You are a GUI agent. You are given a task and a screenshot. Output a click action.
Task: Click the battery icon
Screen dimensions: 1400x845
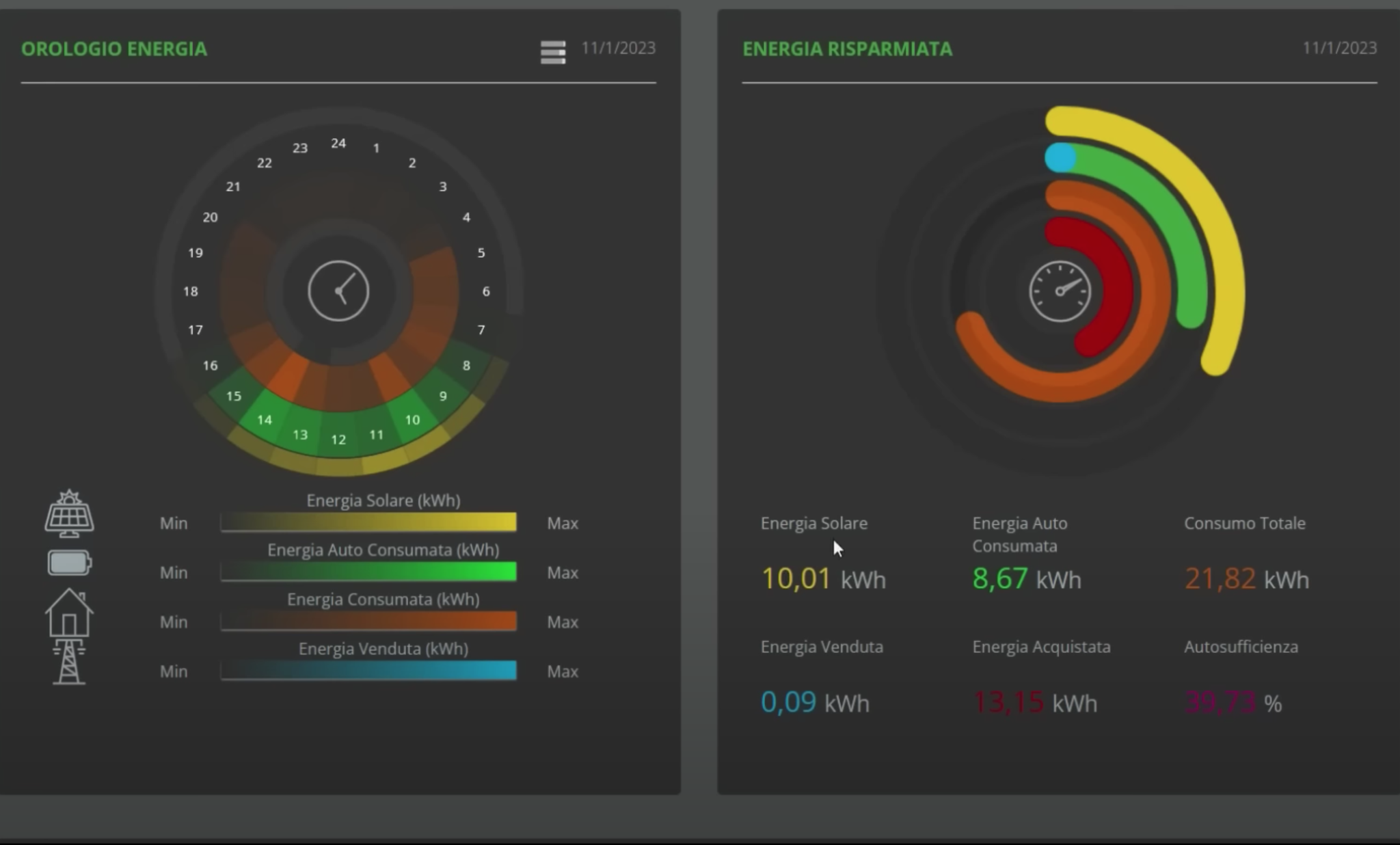click(x=70, y=563)
